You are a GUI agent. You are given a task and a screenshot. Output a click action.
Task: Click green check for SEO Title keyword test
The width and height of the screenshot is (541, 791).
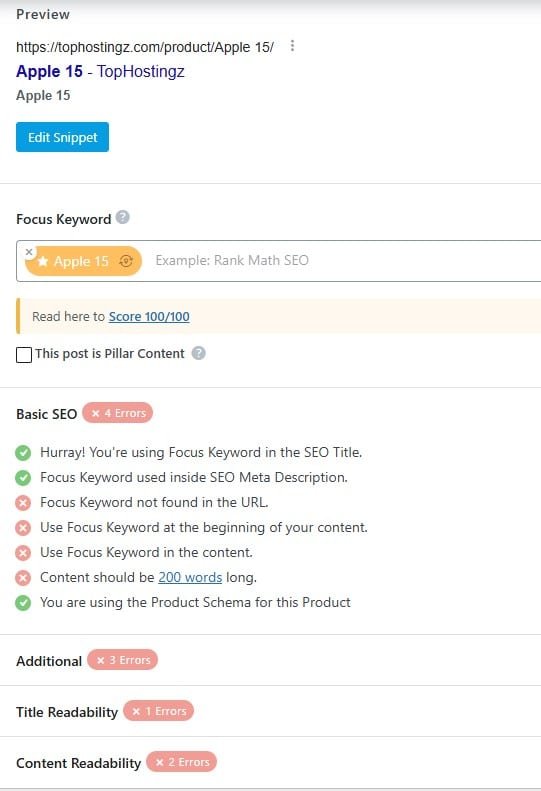(x=23, y=453)
